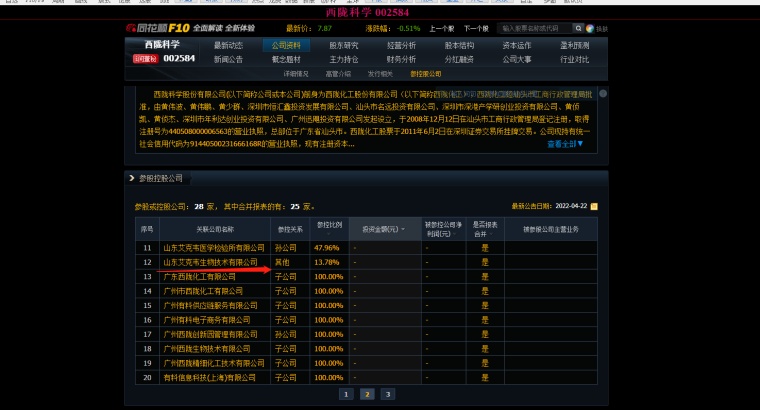
Task: Click company 广州有料电子商务有限公司
Action: 206,320
